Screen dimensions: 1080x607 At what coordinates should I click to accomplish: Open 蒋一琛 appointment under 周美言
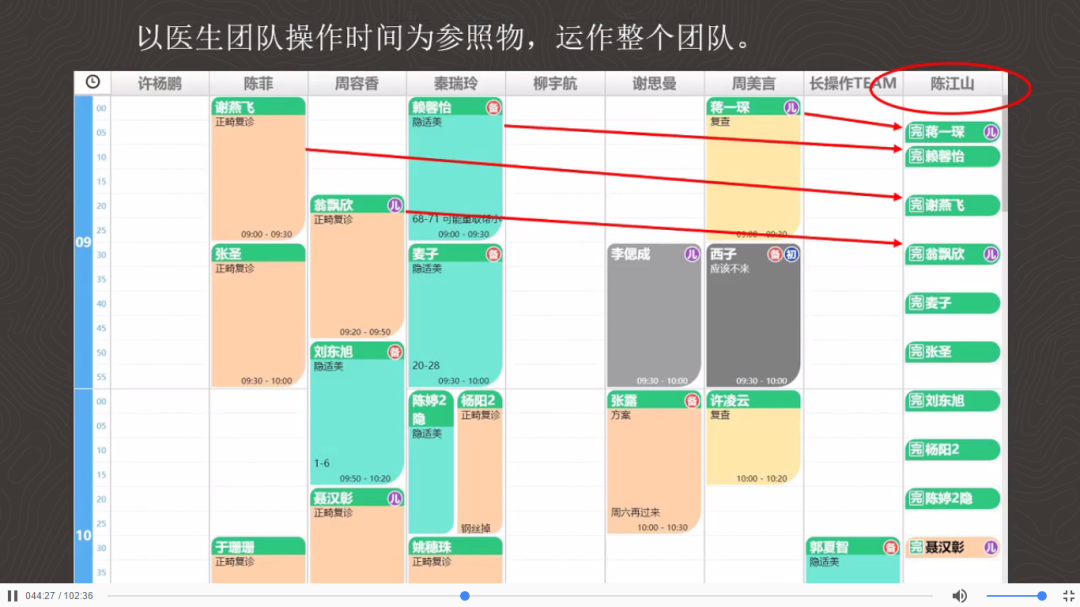tap(754, 169)
